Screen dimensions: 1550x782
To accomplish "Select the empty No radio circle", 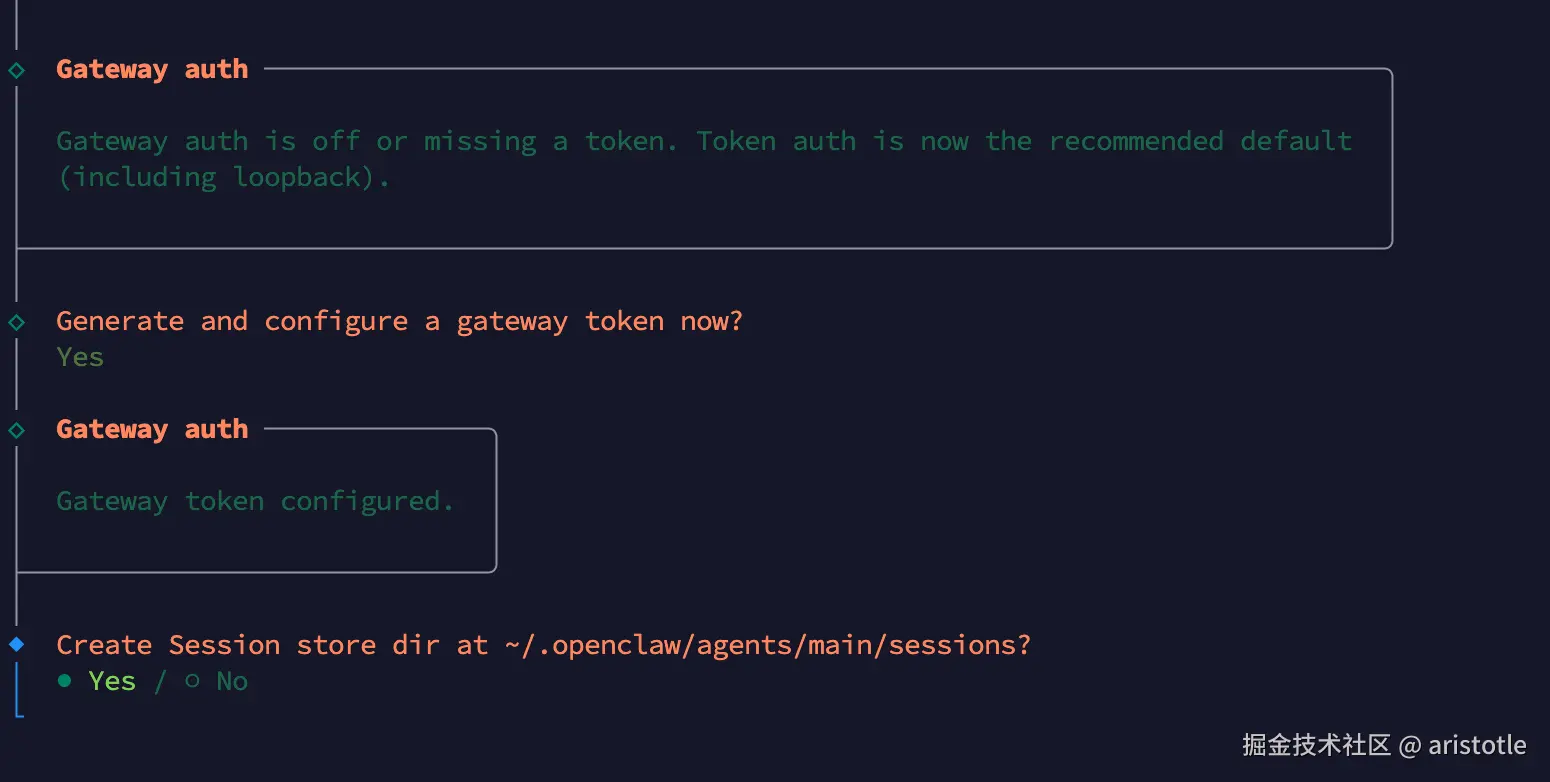I will [x=193, y=681].
